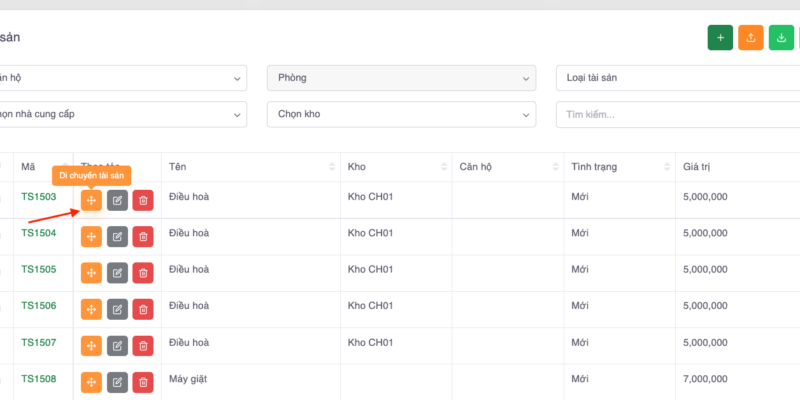Move asset TS1503 with orange move icon
The image size is (800, 400).
pos(91,201)
